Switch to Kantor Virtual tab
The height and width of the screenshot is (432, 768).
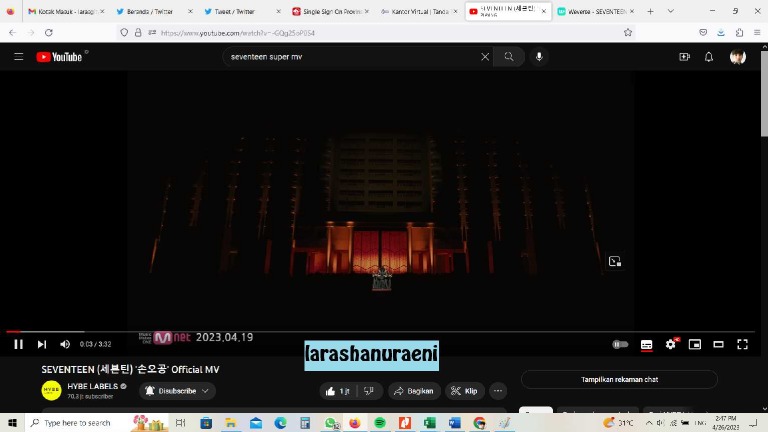420,11
